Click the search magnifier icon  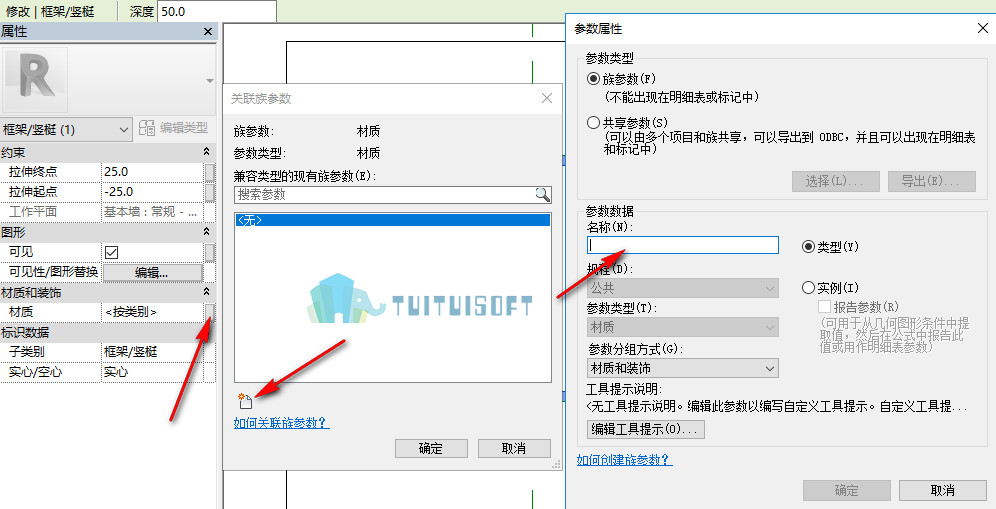click(542, 194)
